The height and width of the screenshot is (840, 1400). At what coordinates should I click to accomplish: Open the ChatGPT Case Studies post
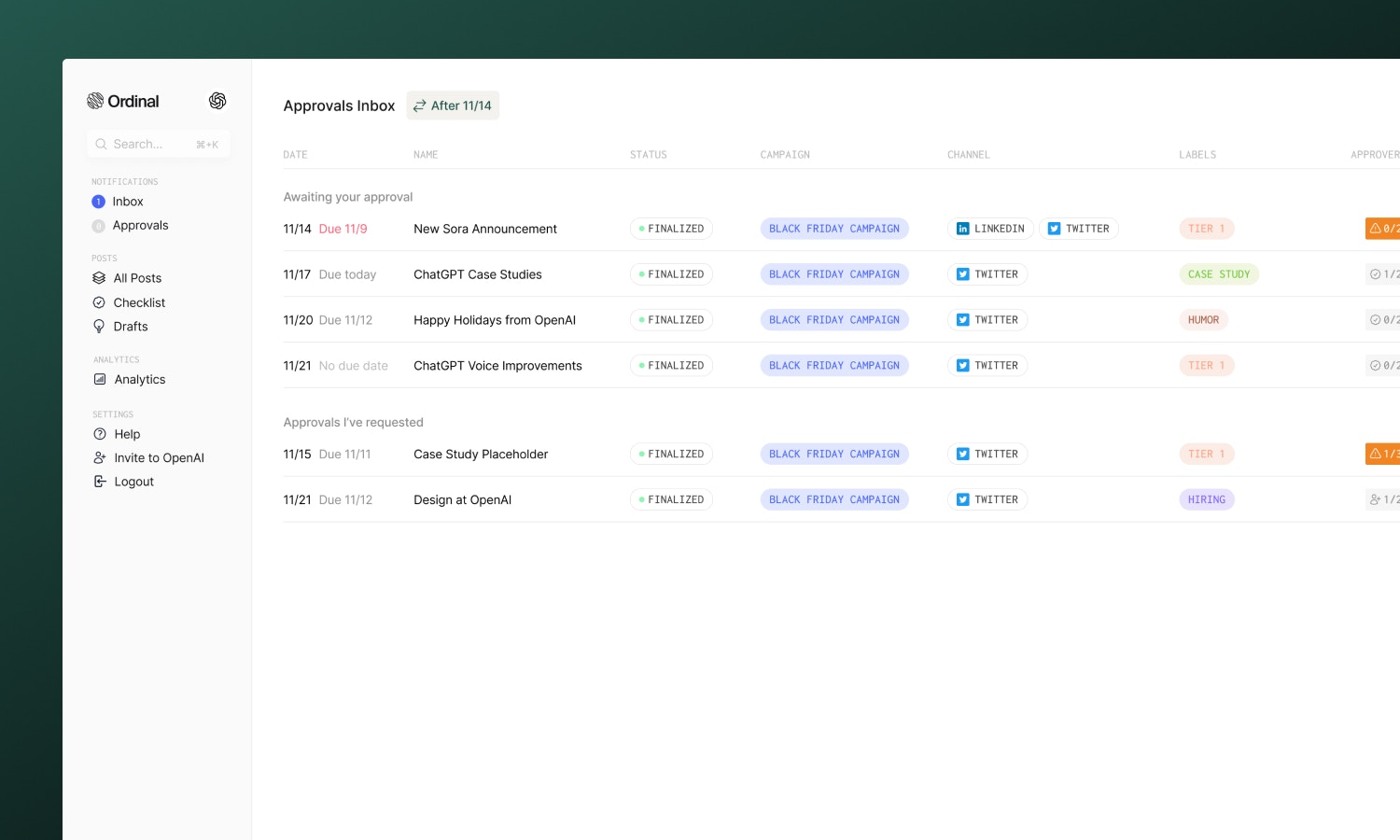(x=477, y=274)
